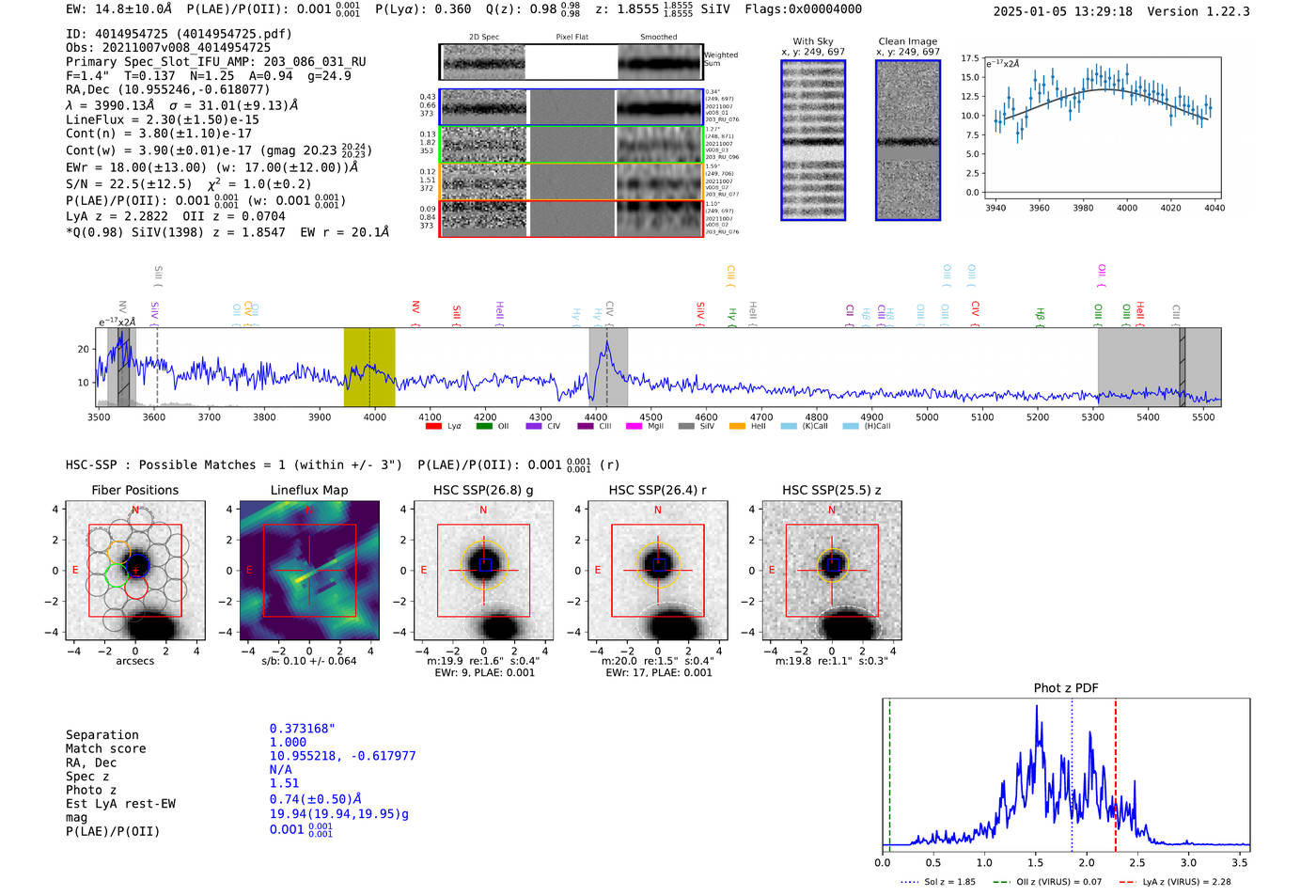Image resolution: width=1316 pixels, height=896 pixels.
Task: Click the red Lyα legend swatch
Action: [433, 427]
